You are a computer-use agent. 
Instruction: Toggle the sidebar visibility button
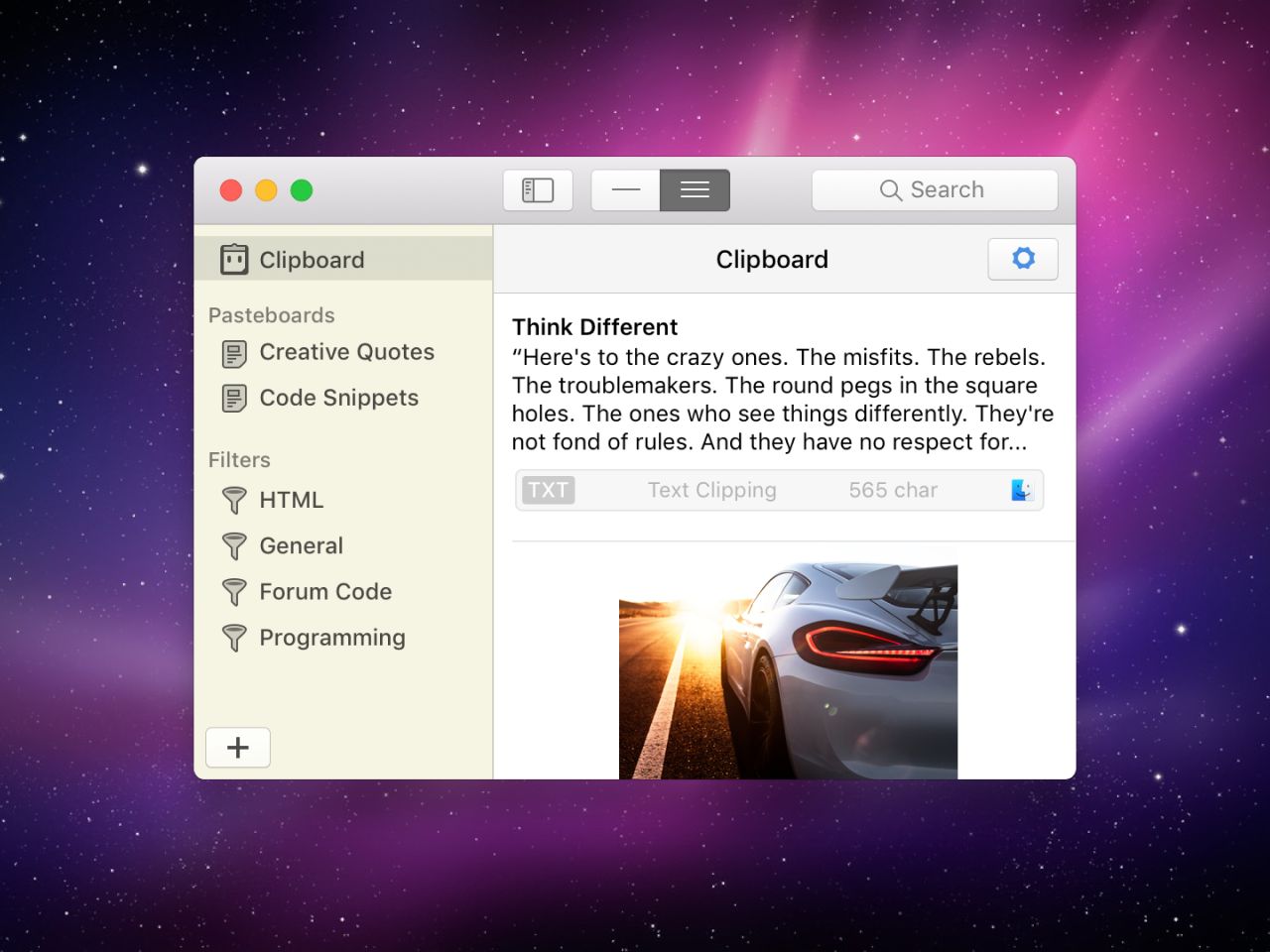pyautogui.click(x=538, y=190)
